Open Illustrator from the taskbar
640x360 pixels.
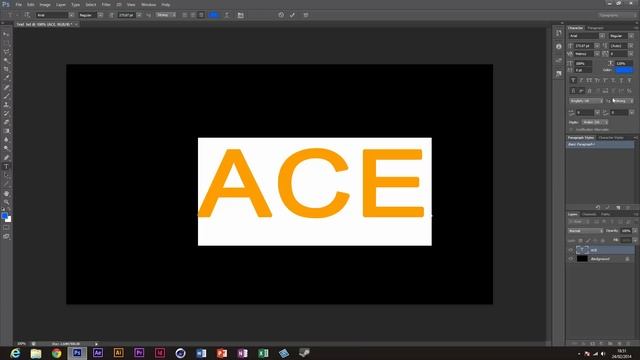118,353
